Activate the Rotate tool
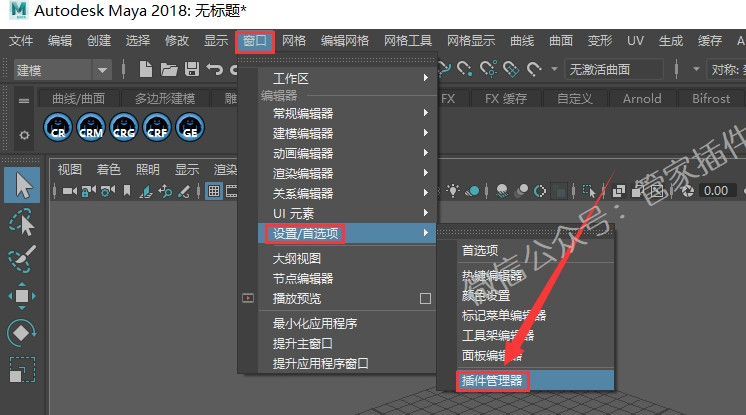 click(x=22, y=333)
